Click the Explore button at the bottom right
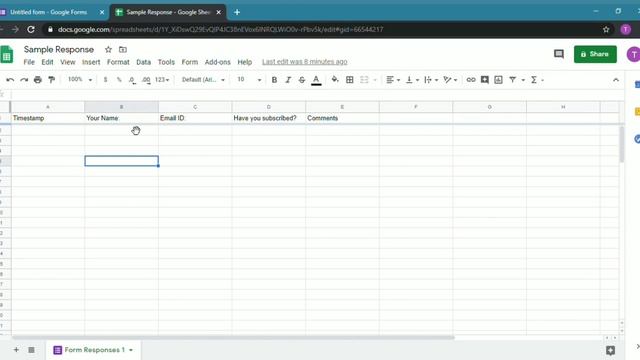 point(611,350)
